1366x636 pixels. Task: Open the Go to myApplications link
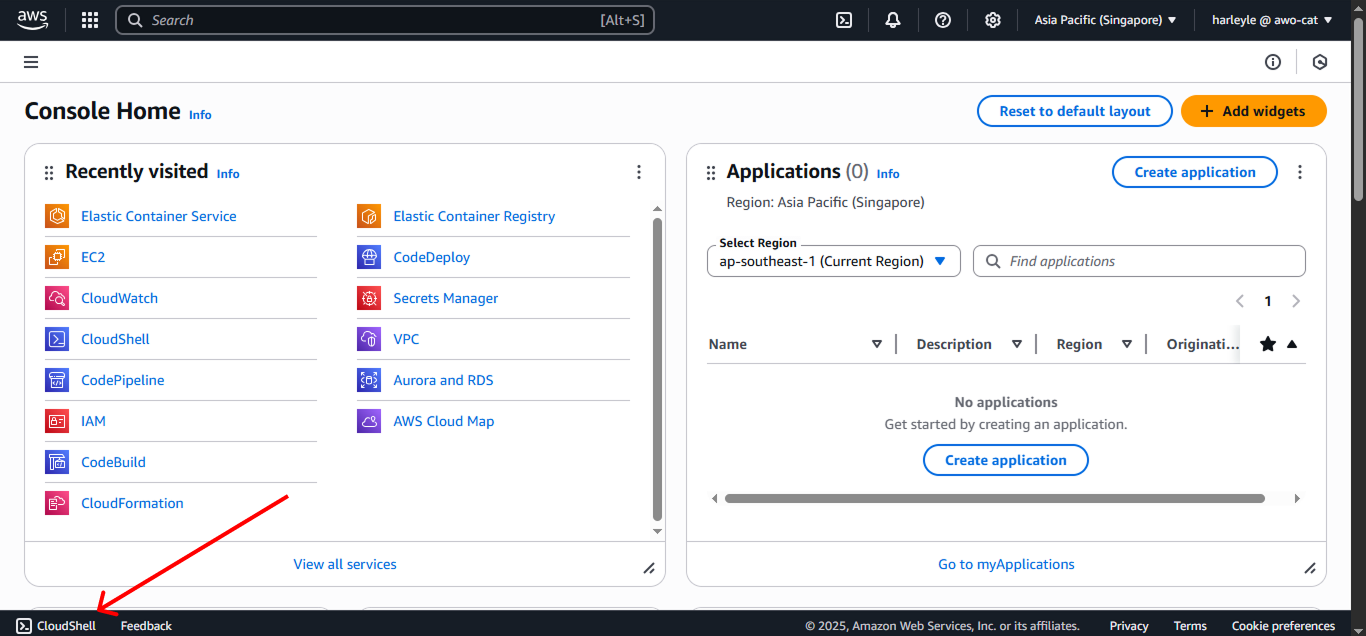tap(1006, 564)
